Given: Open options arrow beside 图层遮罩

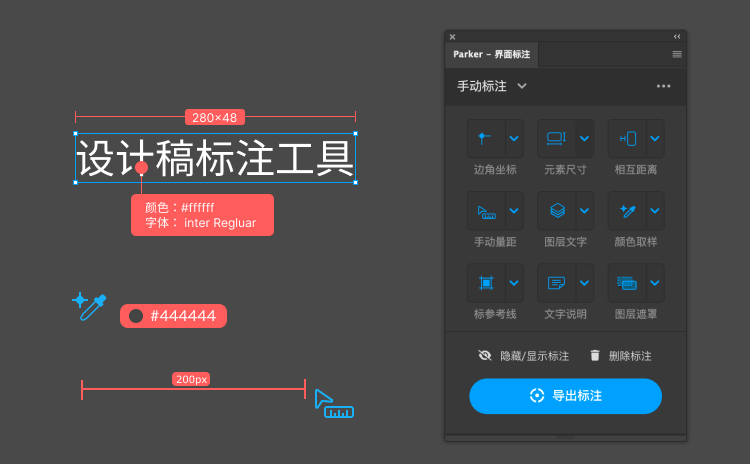Looking at the screenshot, I should (655, 283).
